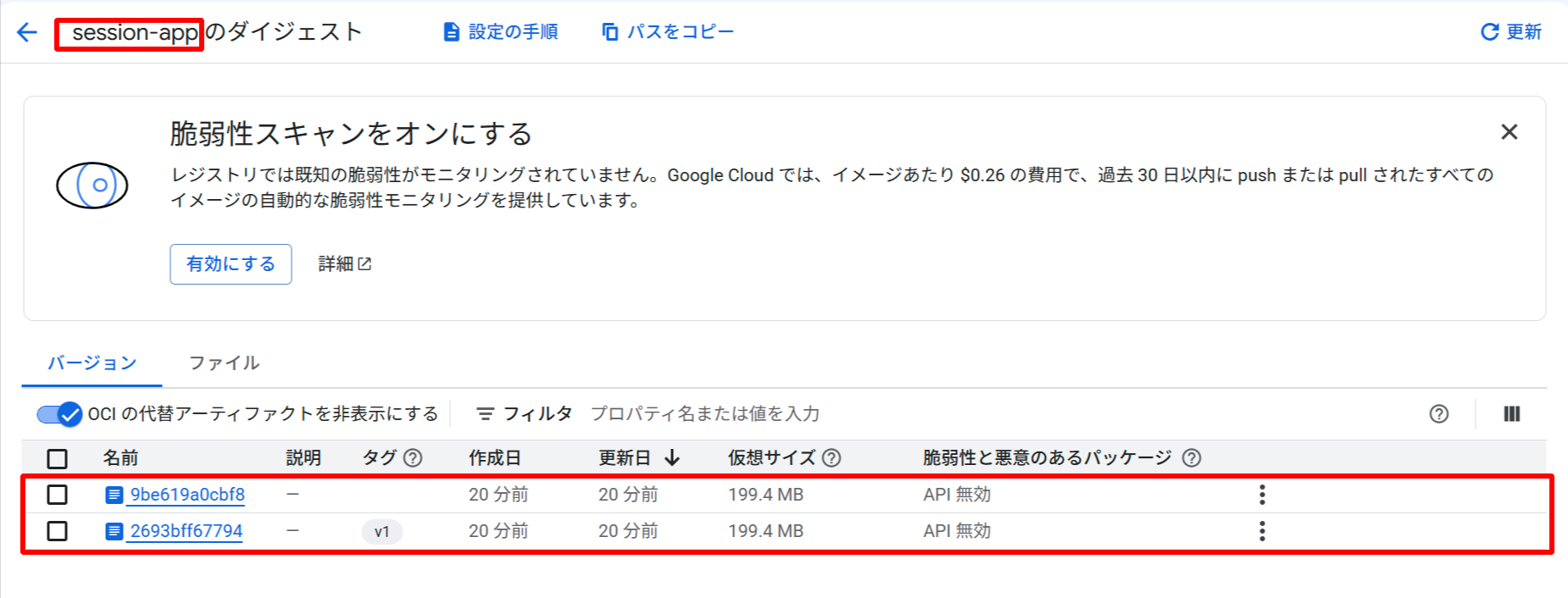This screenshot has height=598, width=1568.
Task: Go back using the left arrow icon
Action: [27, 32]
